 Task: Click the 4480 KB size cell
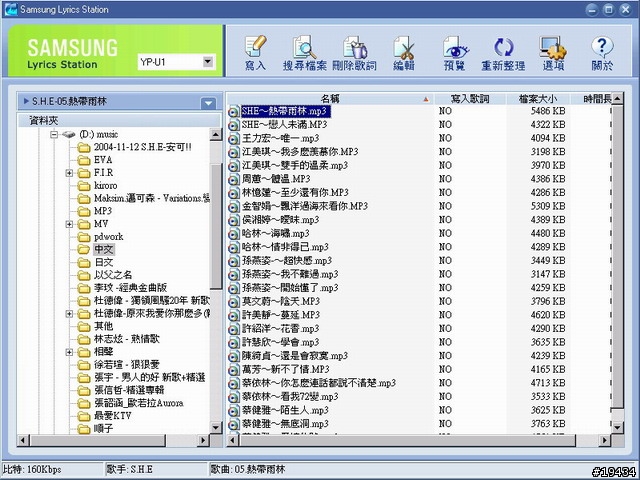point(548,233)
